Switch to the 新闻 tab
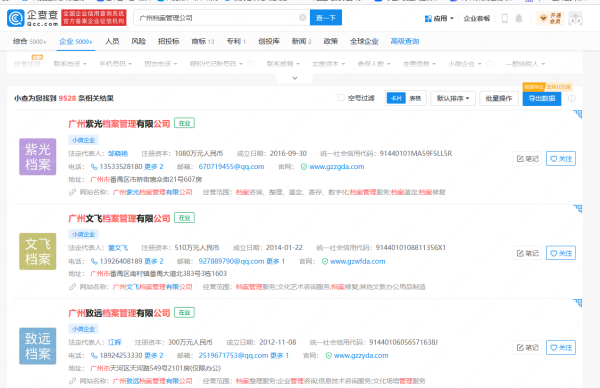 (x=302, y=41)
